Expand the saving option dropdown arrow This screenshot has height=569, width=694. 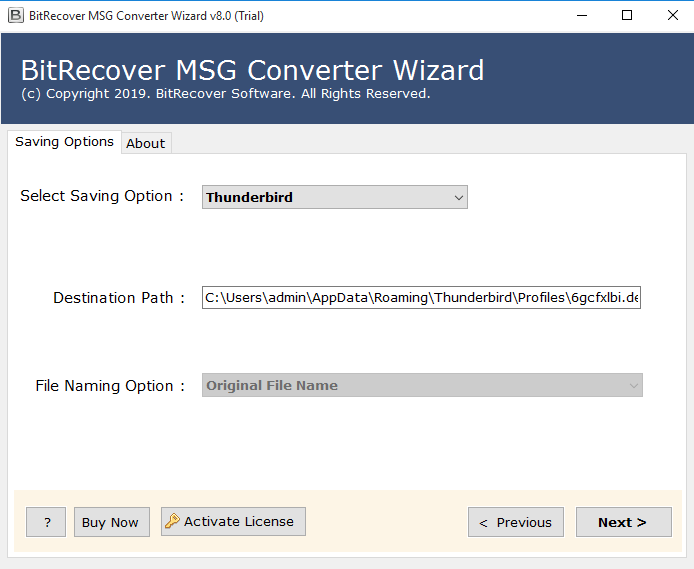458,197
